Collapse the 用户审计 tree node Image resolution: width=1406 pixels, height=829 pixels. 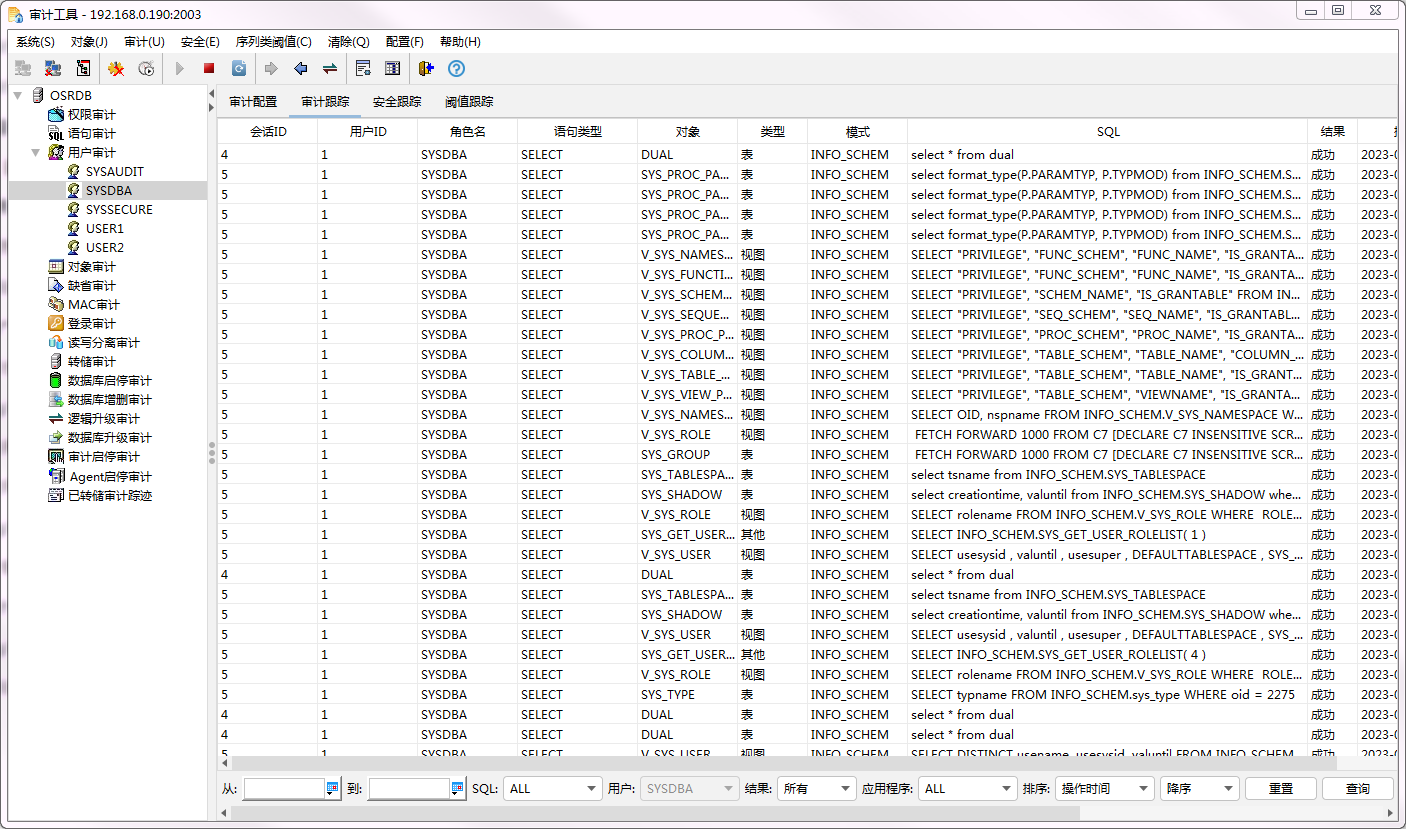(x=36, y=152)
